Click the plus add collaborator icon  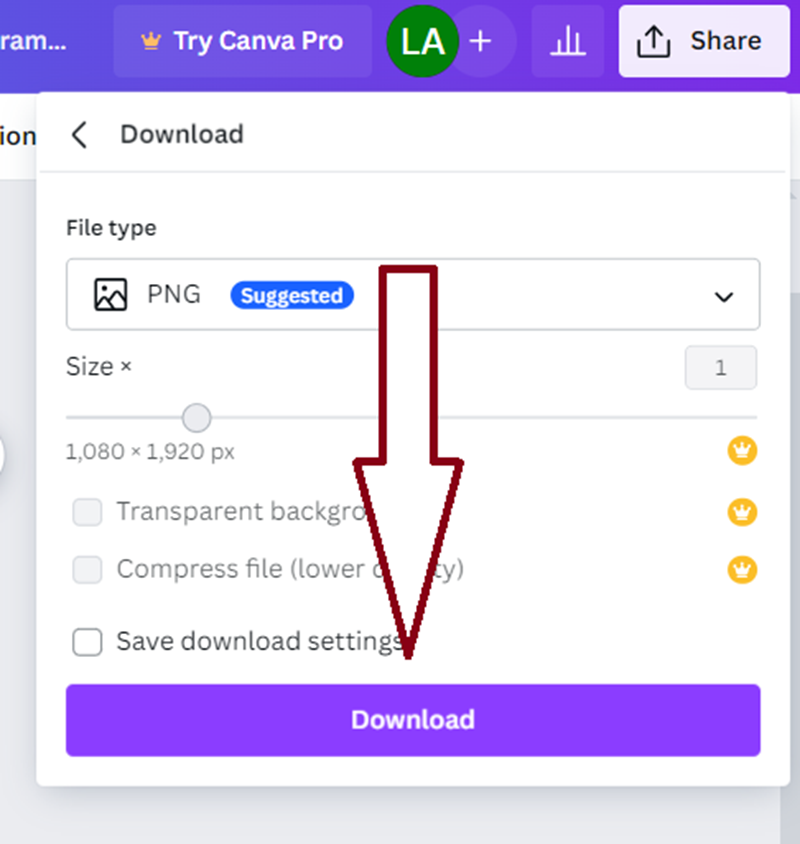[x=481, y=41]
